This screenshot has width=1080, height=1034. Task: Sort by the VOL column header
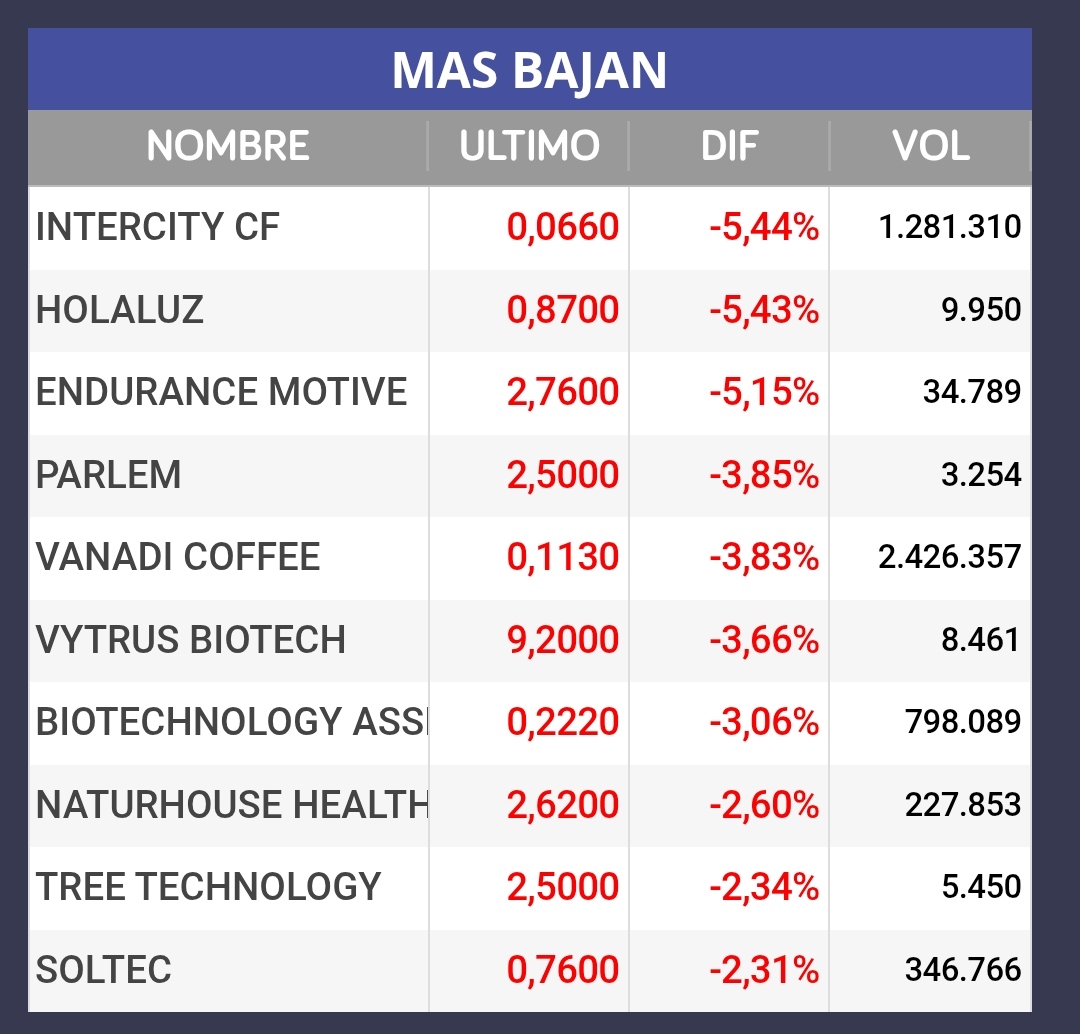(930, 147)
